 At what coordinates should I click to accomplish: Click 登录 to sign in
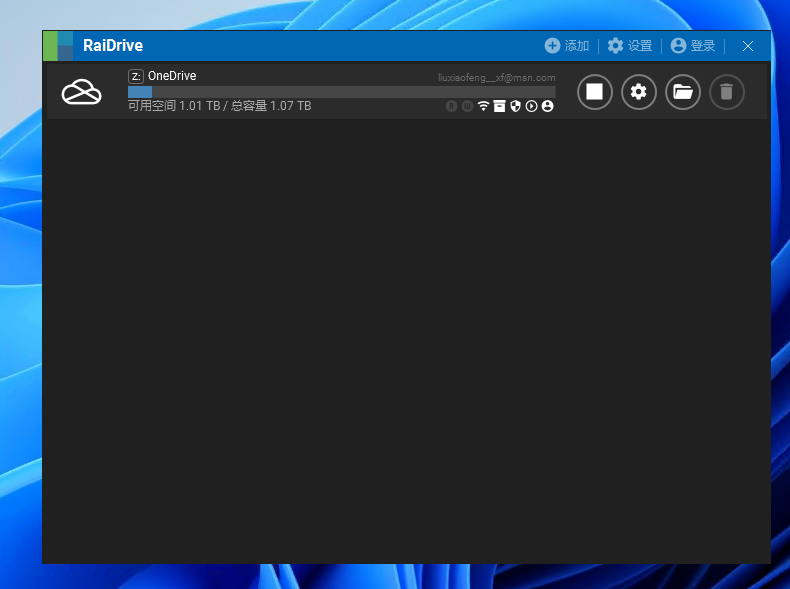pos(693,46)
